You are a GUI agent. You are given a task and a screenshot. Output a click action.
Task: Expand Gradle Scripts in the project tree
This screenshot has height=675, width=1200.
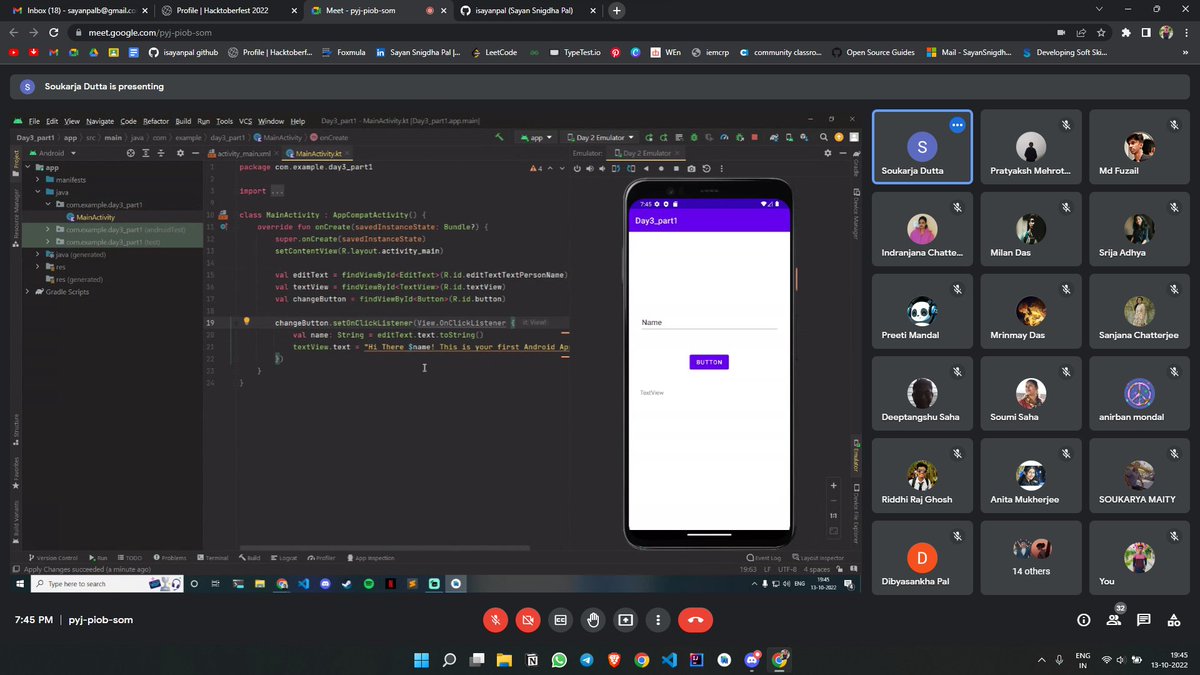point(27,290)
